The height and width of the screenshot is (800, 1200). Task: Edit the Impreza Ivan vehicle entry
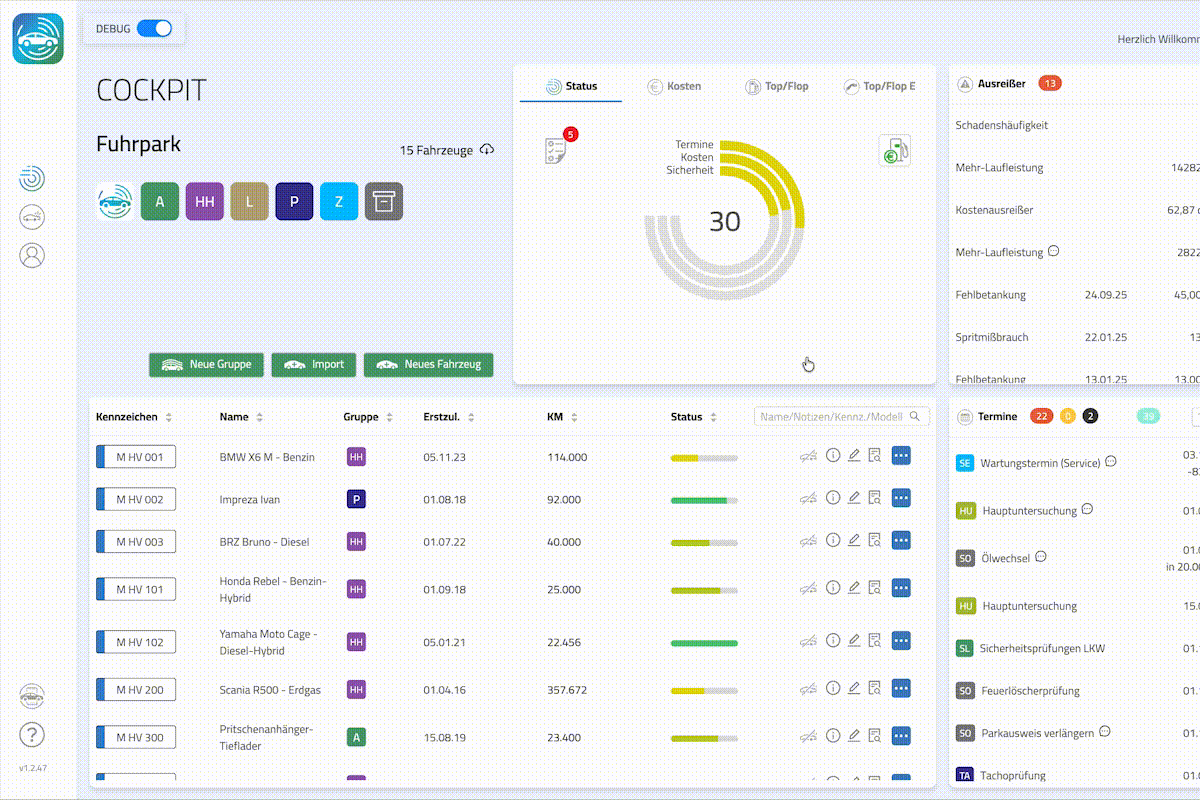click(854, 498)
